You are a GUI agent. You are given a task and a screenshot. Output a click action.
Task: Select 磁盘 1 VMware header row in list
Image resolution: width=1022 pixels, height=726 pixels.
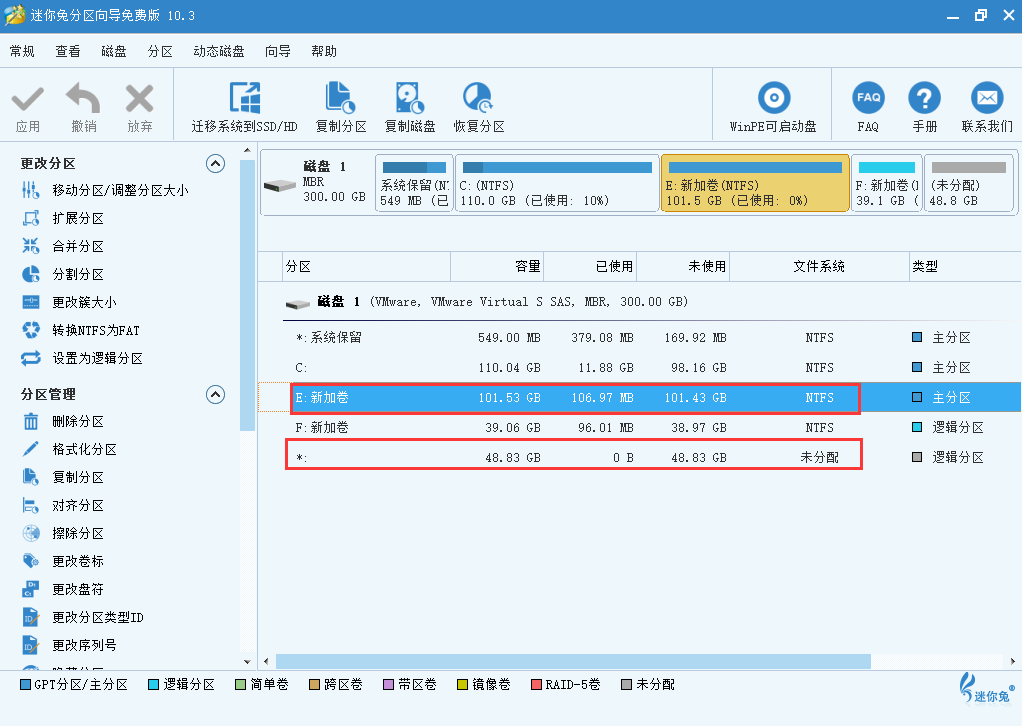(652, 302)
